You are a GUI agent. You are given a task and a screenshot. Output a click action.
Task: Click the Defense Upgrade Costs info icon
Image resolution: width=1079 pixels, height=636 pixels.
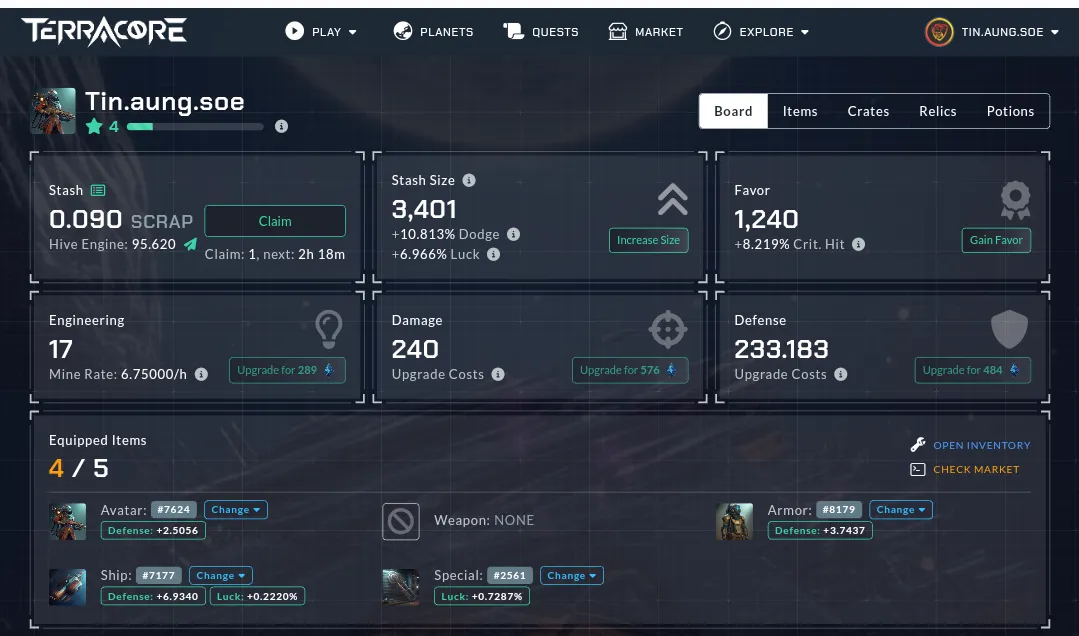840,374
